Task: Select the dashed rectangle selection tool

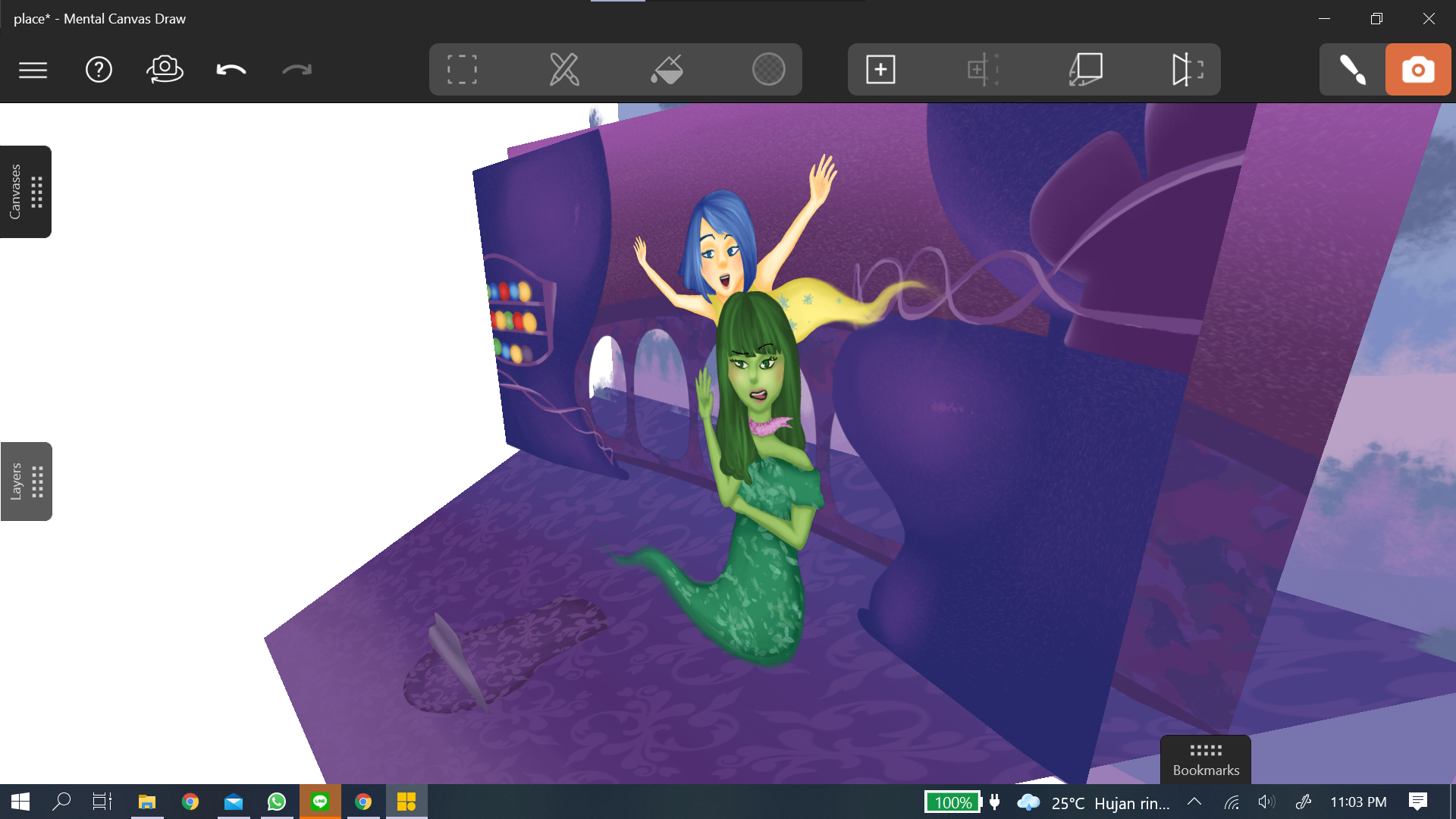Action: tap(462, 69)
